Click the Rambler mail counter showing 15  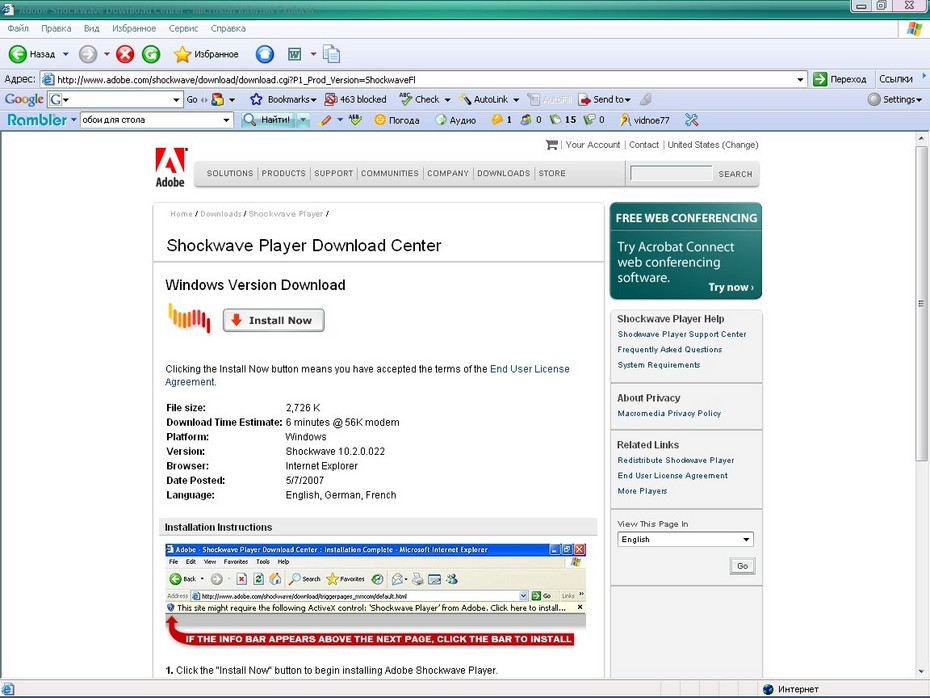(x=563, y=120)
